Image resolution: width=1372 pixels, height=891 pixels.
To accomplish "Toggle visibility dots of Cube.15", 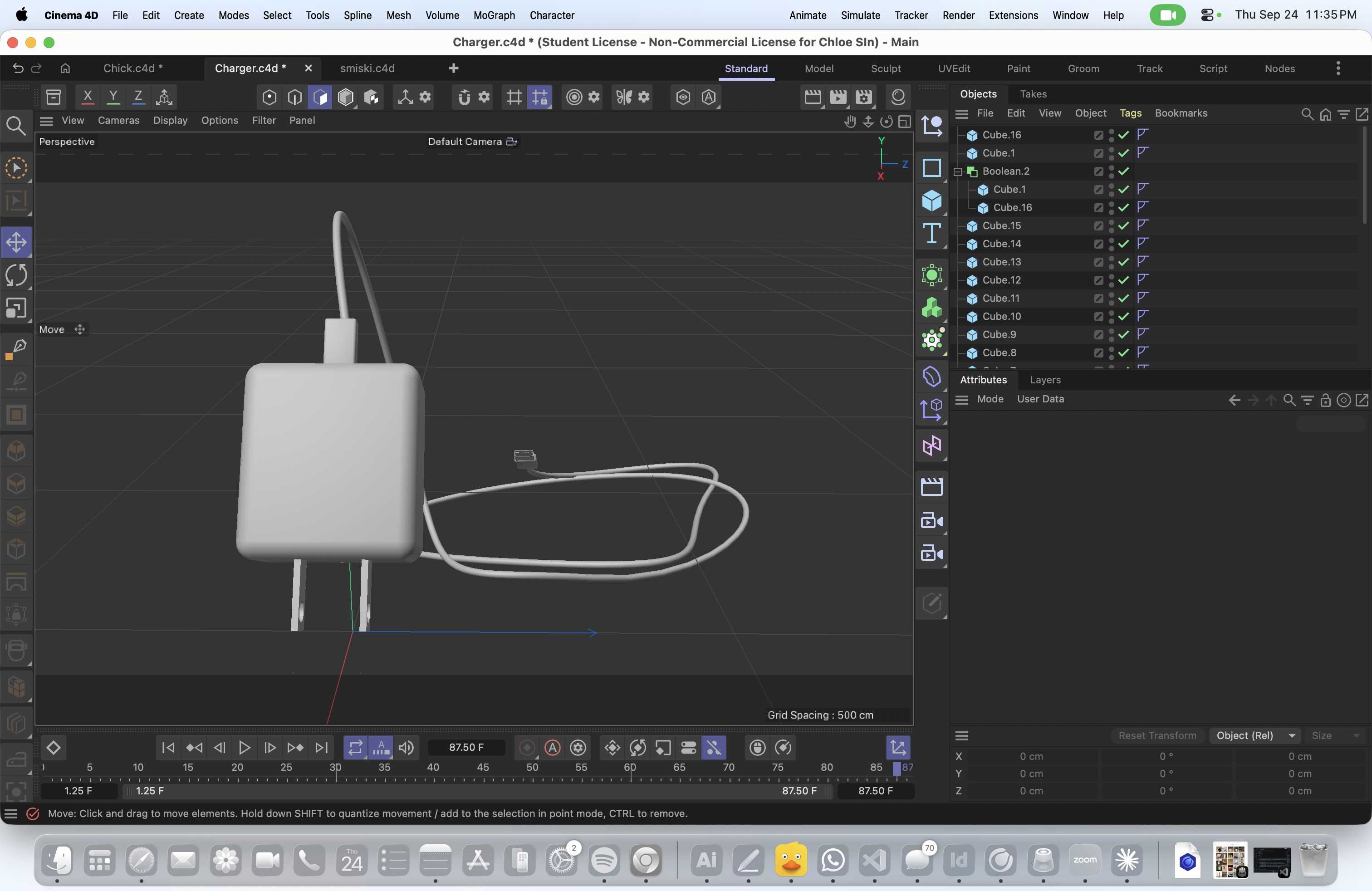I will click(1111, 225).
